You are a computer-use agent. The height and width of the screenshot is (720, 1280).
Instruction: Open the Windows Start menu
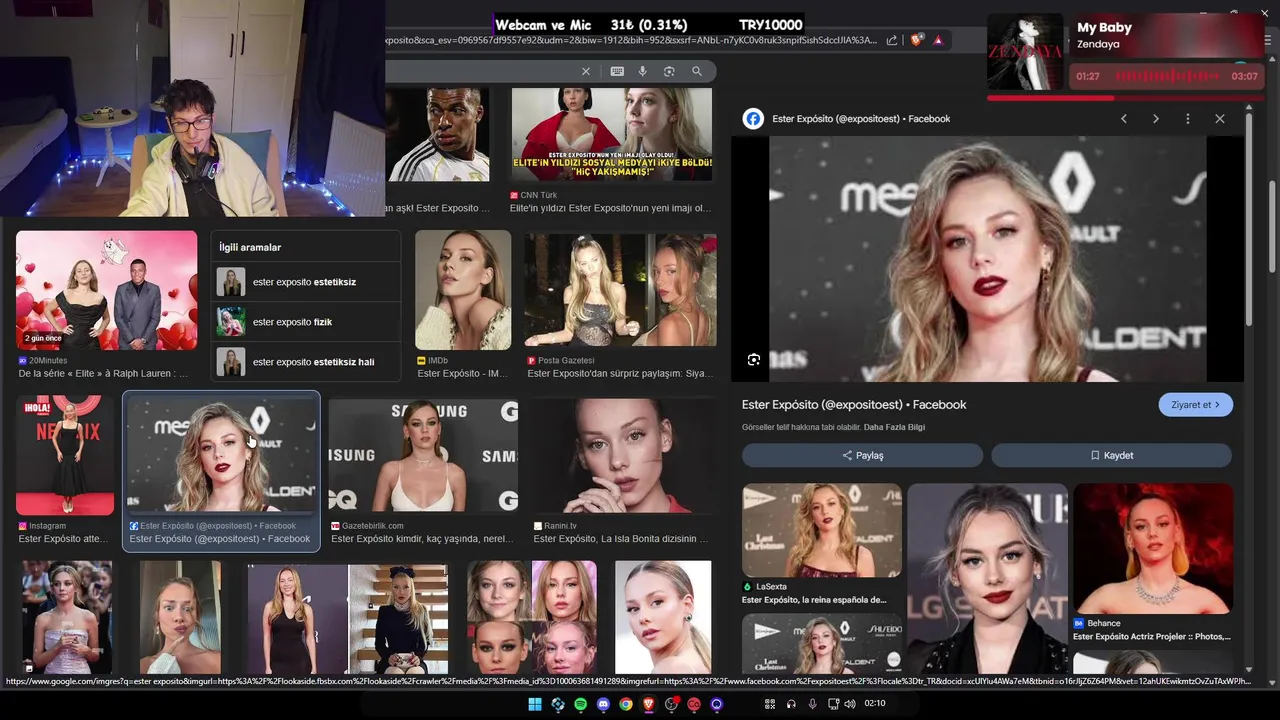tap(535, 704)
